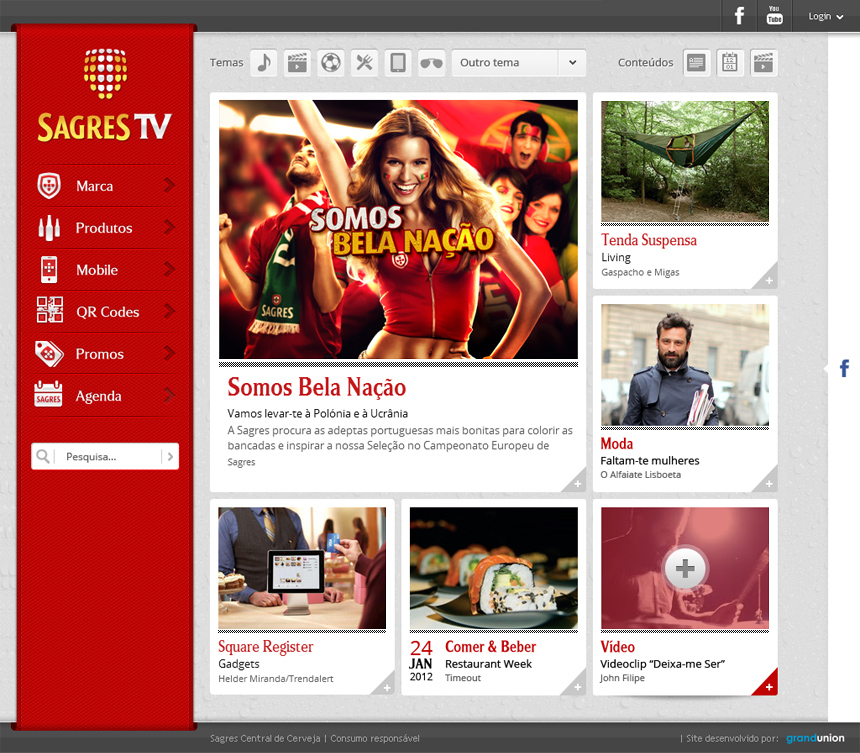This screenshot has height=753, width=860.
Task: Click the Mobile phone icon
Action: coord(49,269)
